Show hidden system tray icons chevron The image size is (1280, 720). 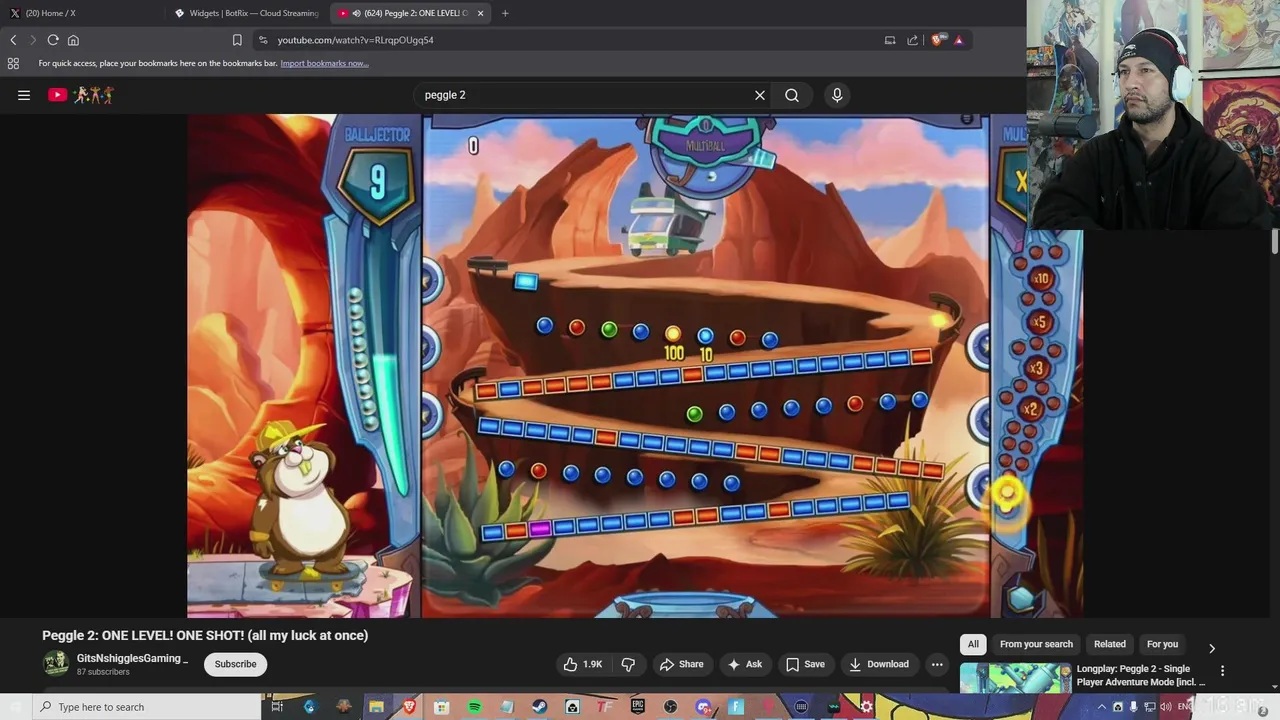(x=1102, y=707)
